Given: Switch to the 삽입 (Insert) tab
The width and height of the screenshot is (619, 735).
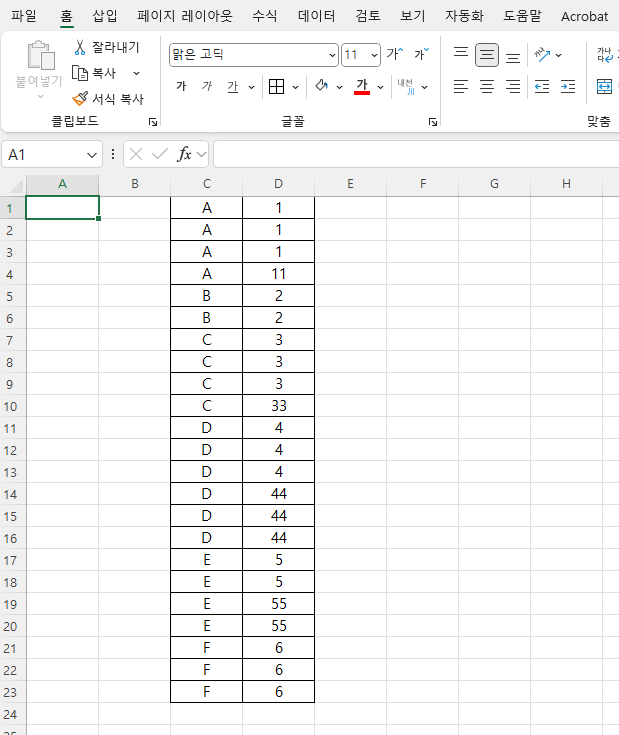Looking at the screenshot, I should [104, 16].
